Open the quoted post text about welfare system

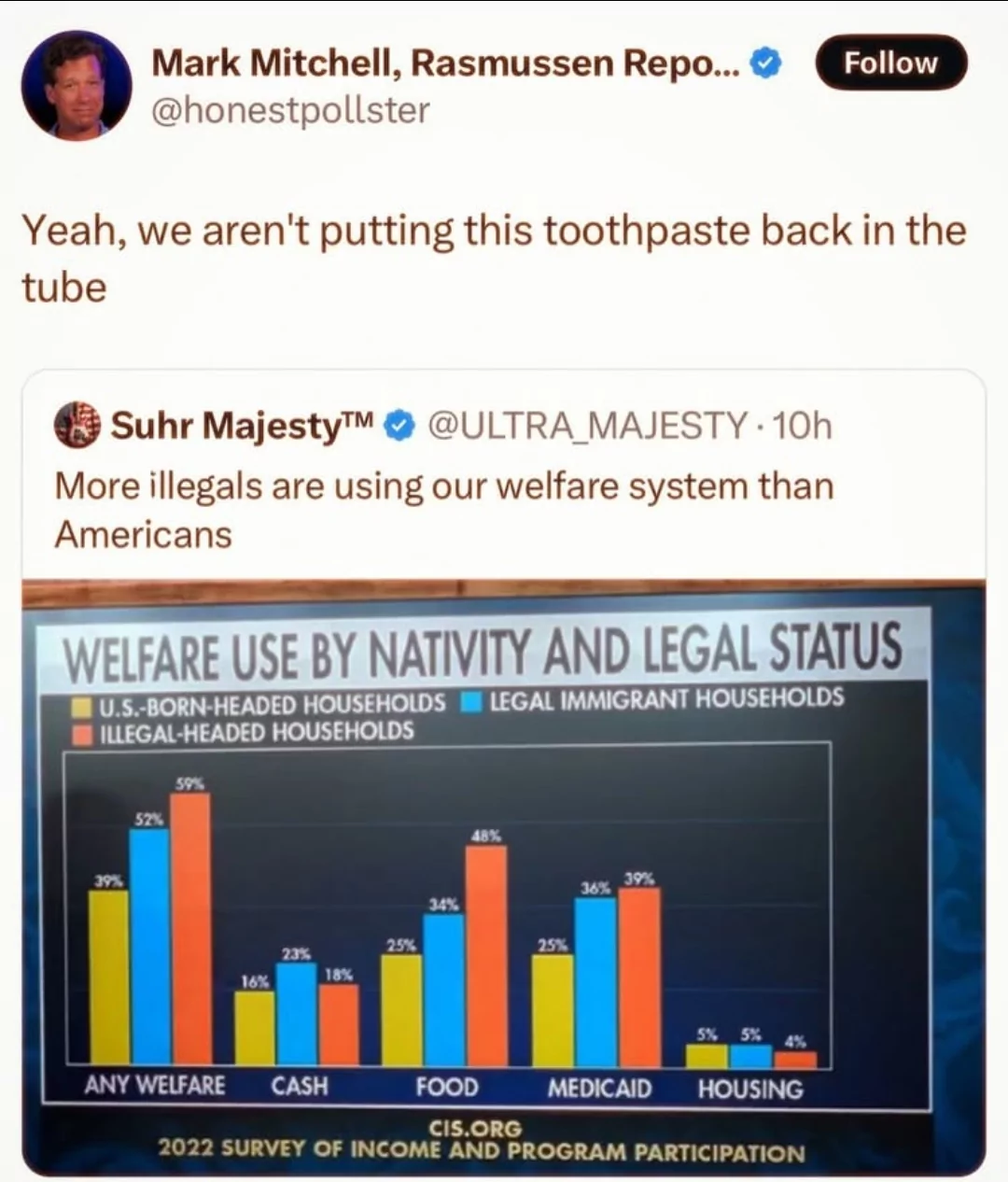pos(443,510)
